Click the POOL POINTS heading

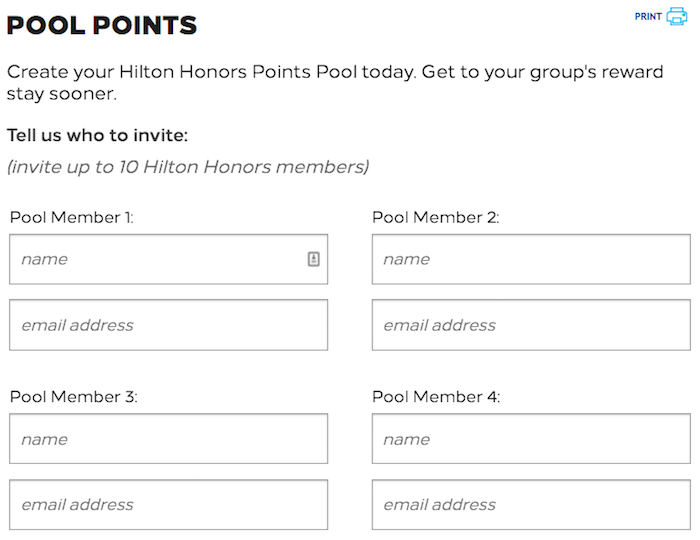[102, 26]
